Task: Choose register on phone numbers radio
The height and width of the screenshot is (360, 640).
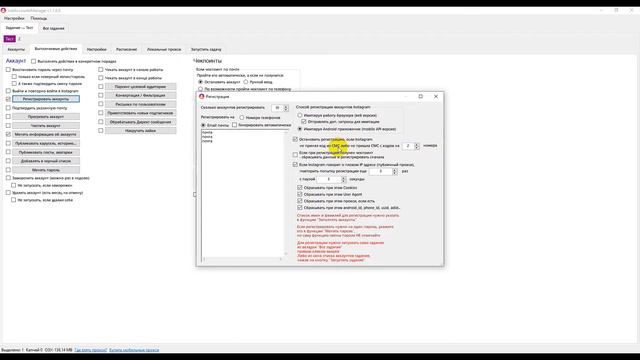Action: point(242,118)
